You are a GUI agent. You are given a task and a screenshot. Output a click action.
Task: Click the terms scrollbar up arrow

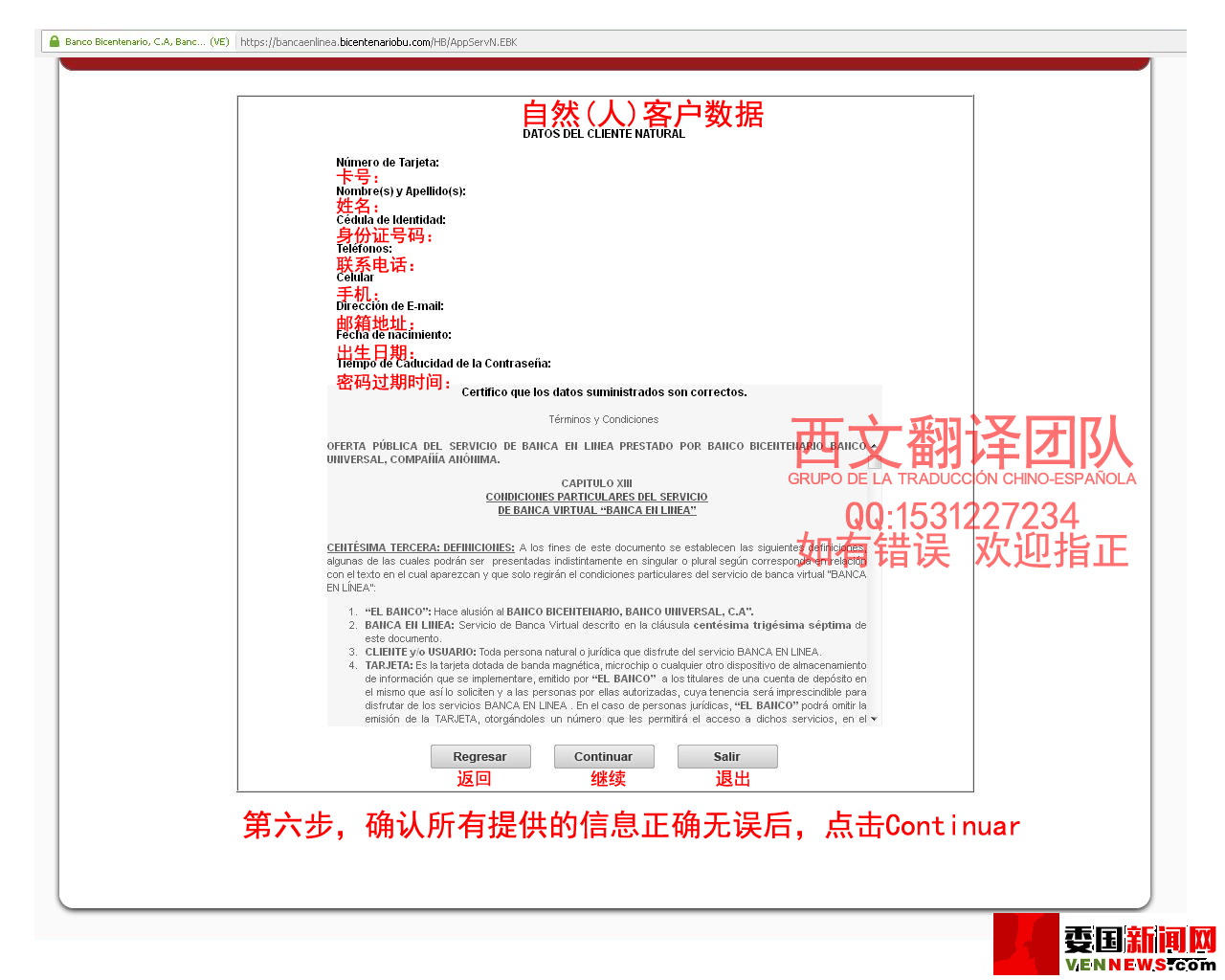874,446
